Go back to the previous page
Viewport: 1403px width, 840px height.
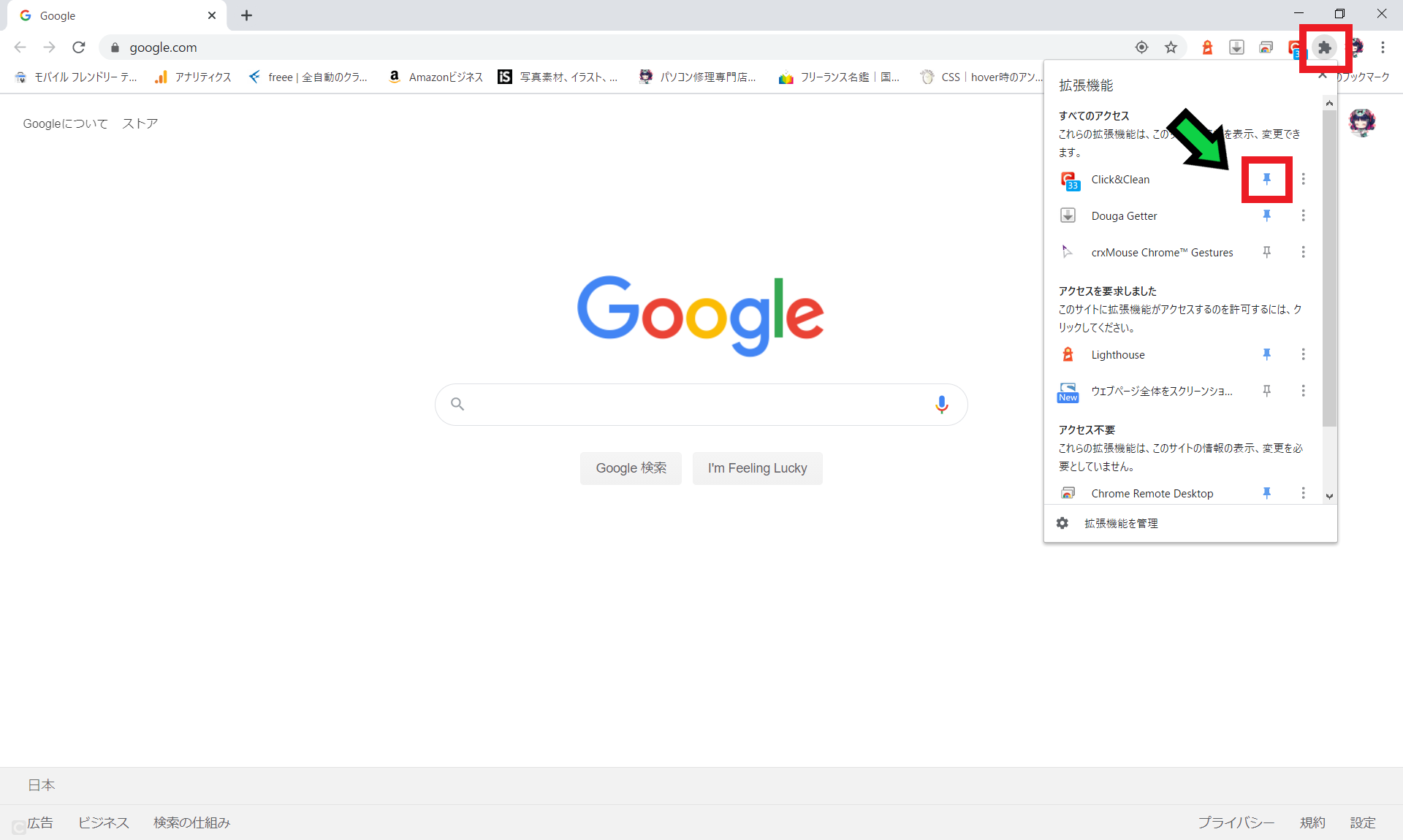(20, 47)
